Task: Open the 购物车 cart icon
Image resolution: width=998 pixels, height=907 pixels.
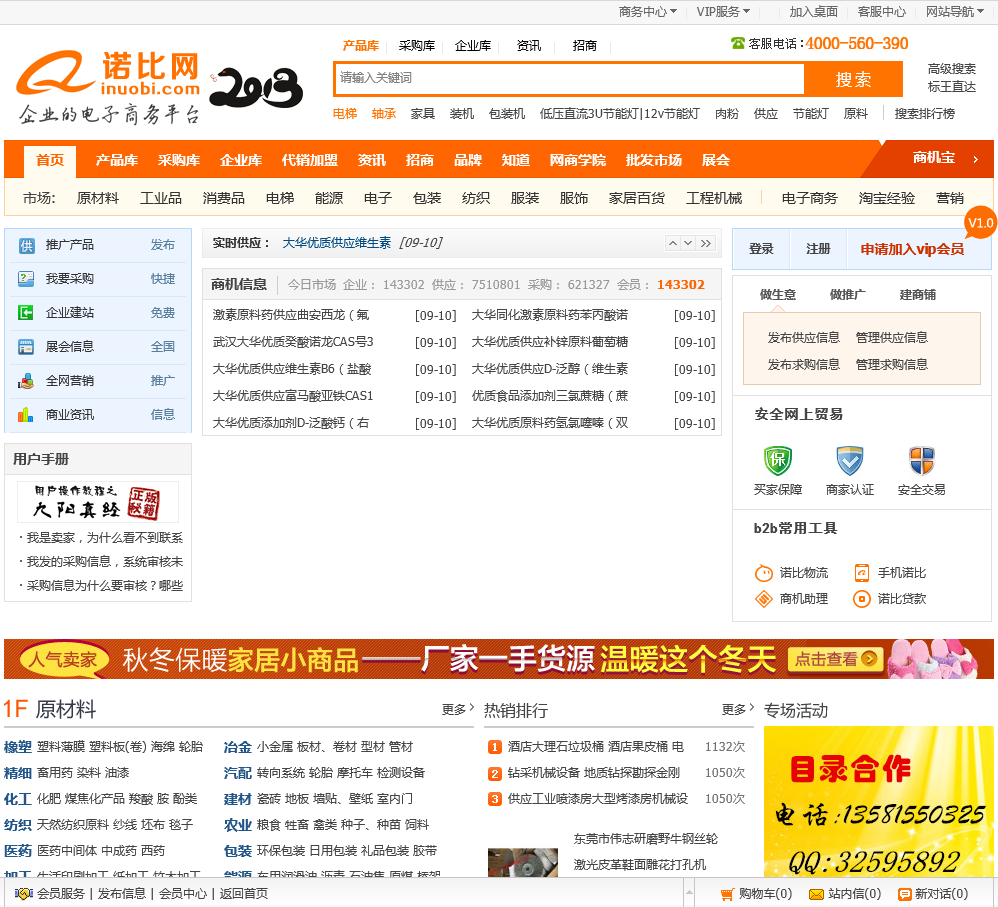Action: click(x=727, y=894)
